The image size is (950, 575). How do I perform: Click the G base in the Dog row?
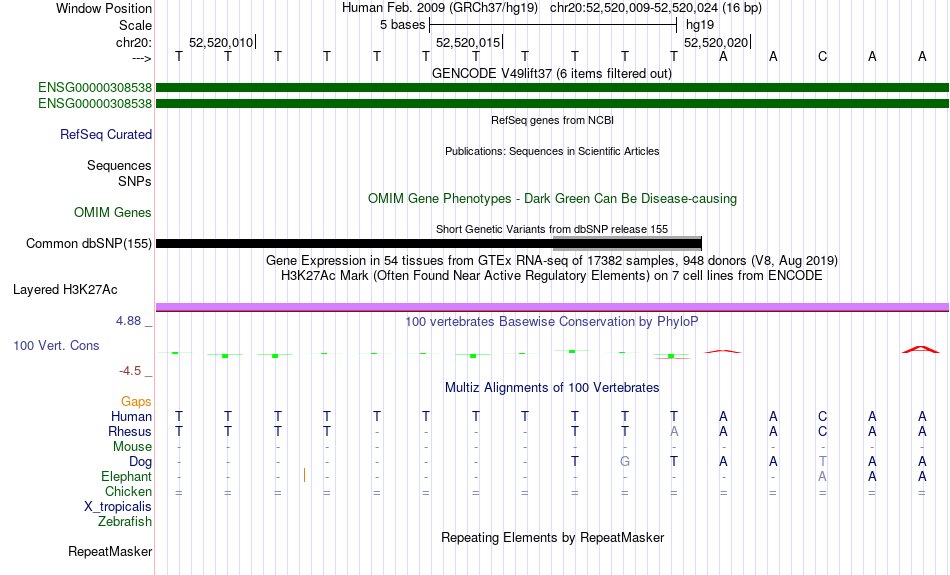tap(625, 461)
